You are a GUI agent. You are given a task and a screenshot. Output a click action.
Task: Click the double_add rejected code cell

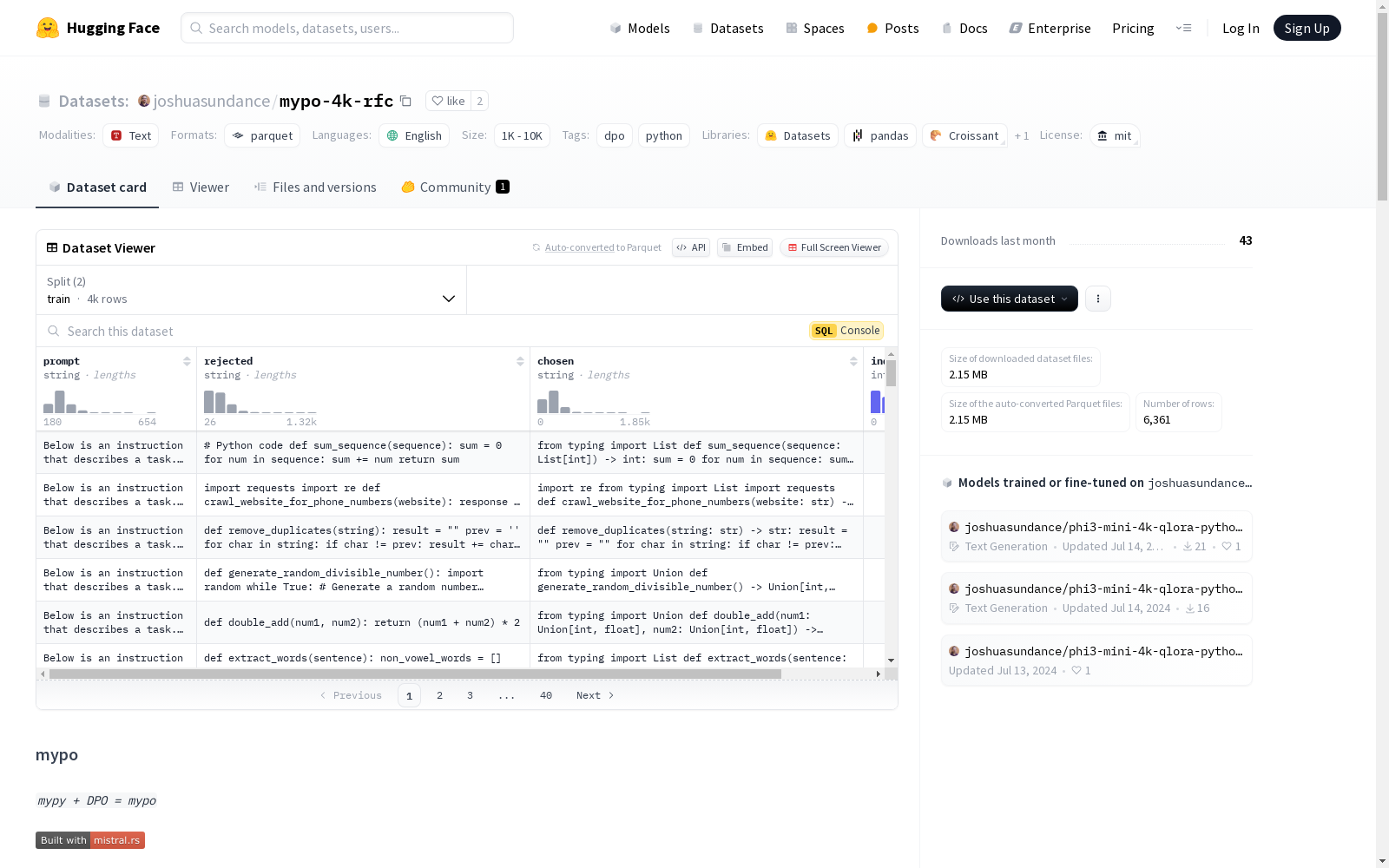pyautogui.click(x=363, y=622)
